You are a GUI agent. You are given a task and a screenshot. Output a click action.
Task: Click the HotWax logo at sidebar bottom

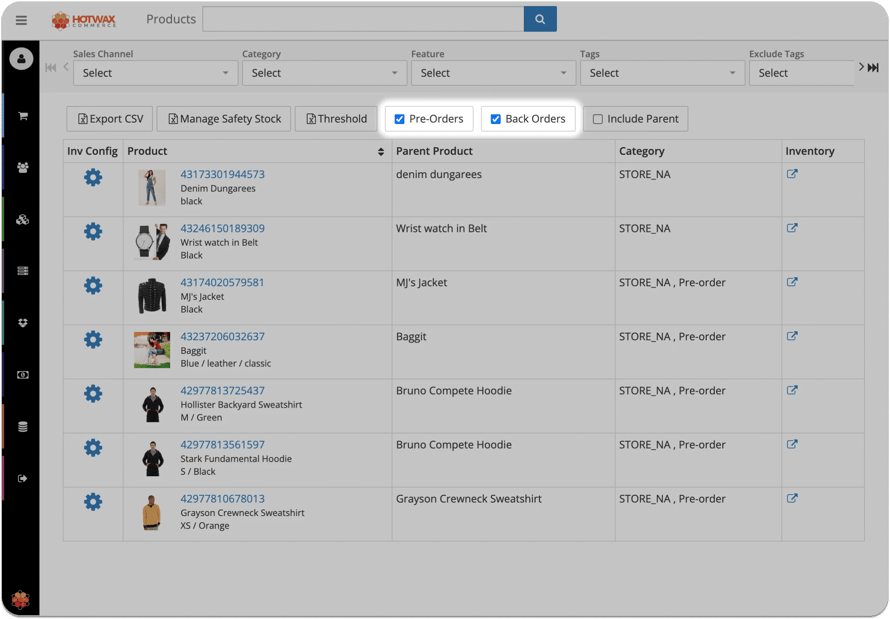coord(20,599)
